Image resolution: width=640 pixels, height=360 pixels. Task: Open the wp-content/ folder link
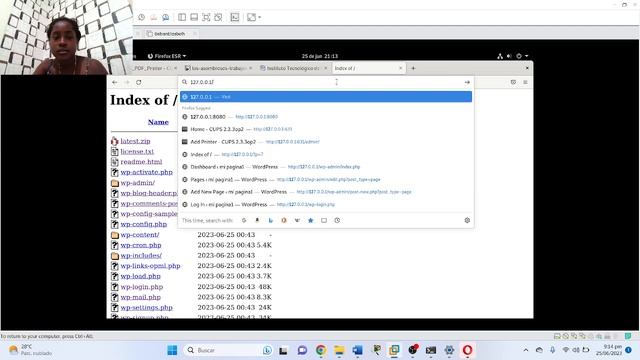point(140,235)
